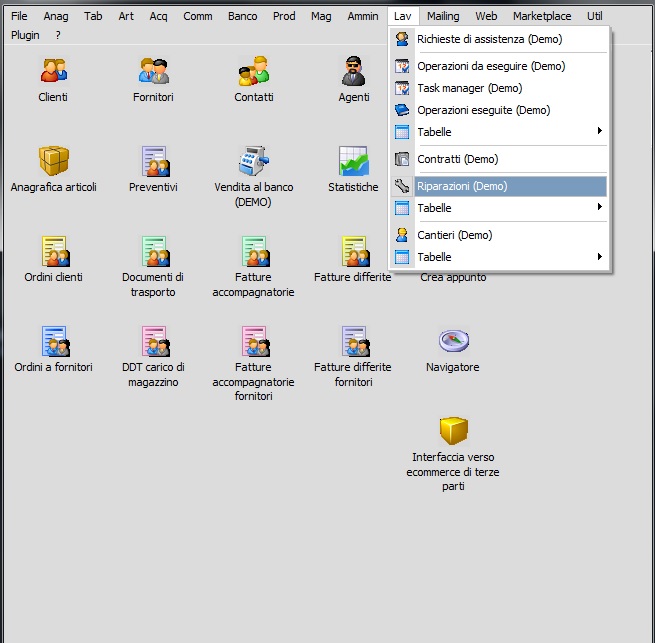Screen dimensions: 655x643
Task: Choose Task manager (Demo) menu entry
Action: click(x=500, y=88)
